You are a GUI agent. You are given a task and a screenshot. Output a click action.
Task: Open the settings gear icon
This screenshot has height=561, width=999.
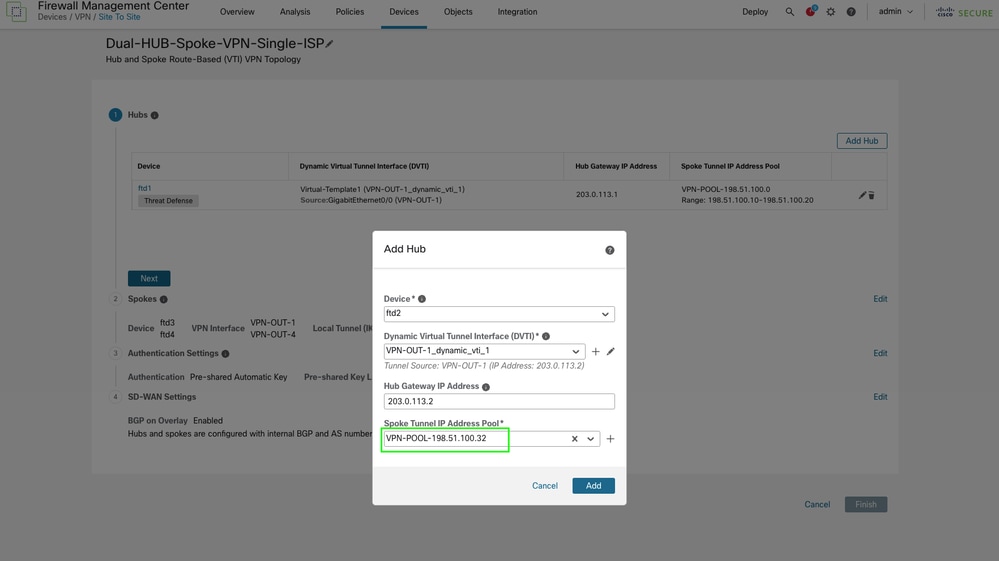[x=831, y=11]
